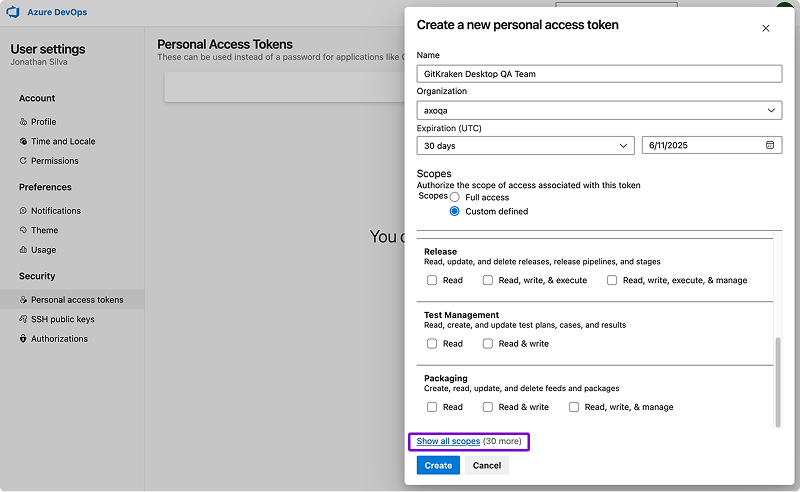
Task: Click the Usage chart icon
Action: pyautogui.click(x=23, y=250)
